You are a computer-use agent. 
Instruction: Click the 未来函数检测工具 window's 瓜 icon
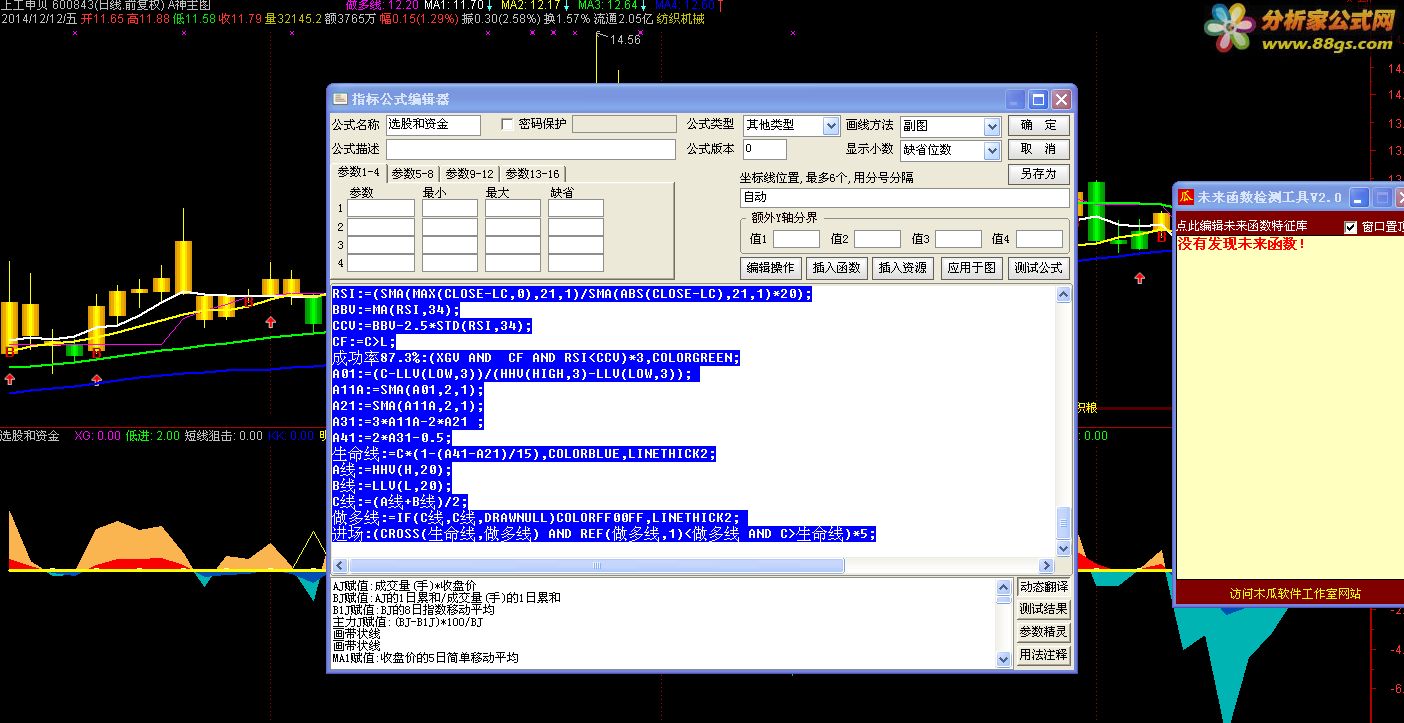[x=1186, y=197]
